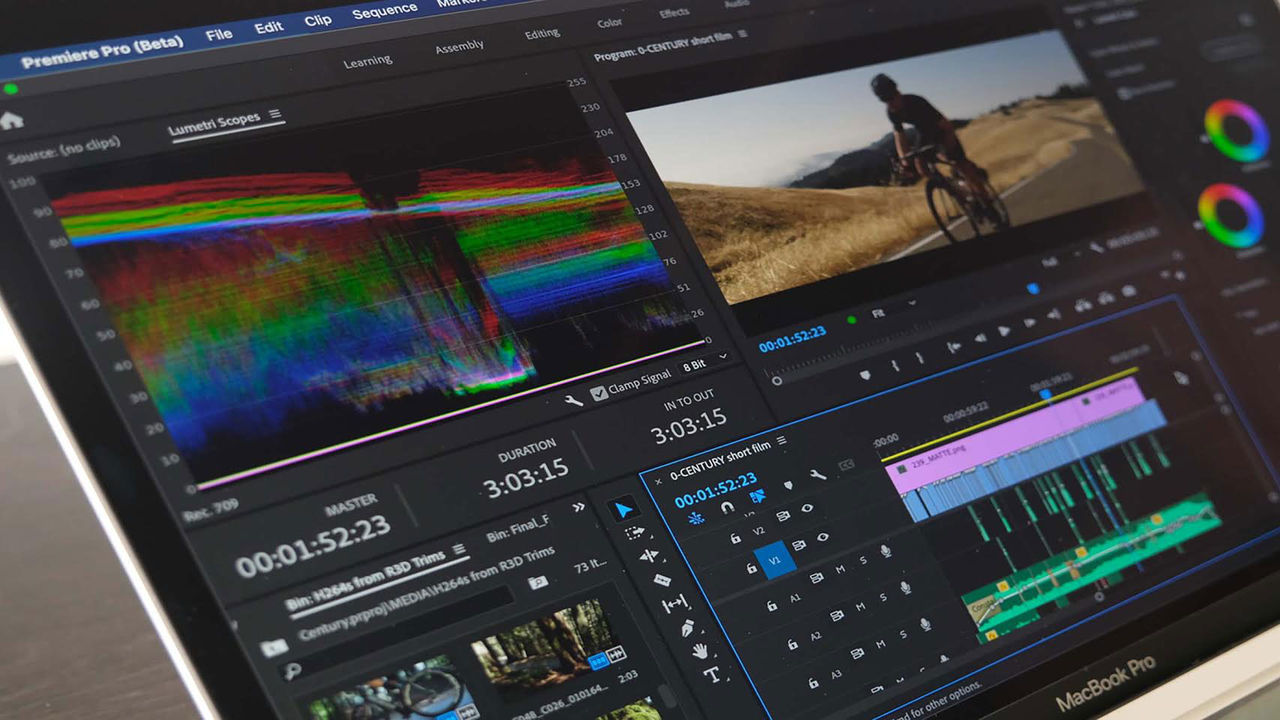Click the Program monitor blue playhead
Image resolution: width=1280 pixels, height=720 pixels.
coord(1032,288)
